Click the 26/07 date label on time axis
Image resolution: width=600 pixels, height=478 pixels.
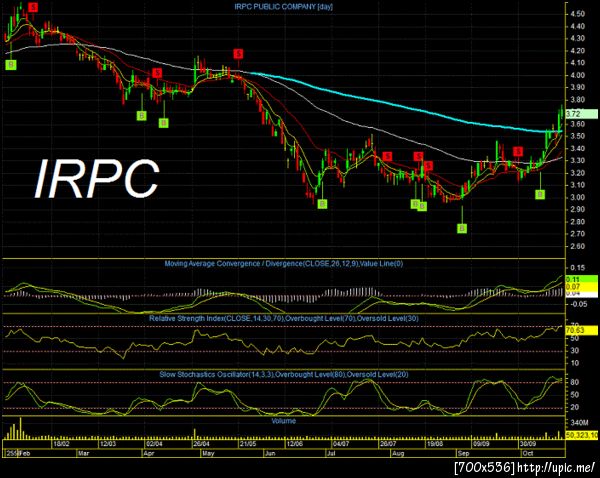[x=387, y=444]
